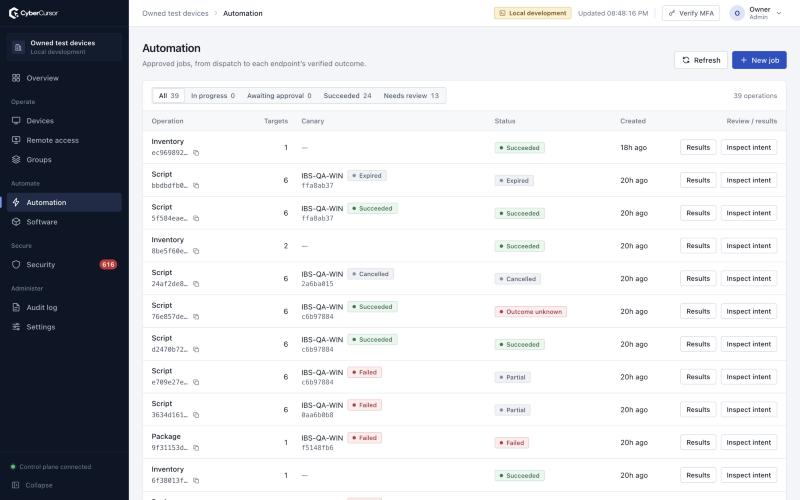Image resolution: width=800 pixels, height=500 pixels.
Task: Click the Operation column header
Action: pyautogui.click(x=167, y=121)
